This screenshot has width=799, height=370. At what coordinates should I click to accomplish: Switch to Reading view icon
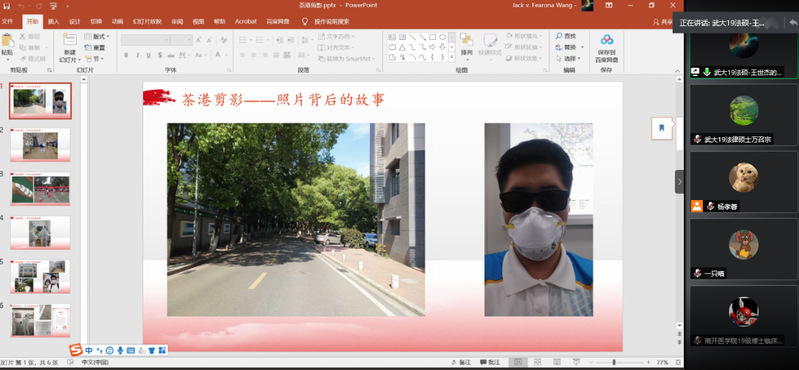click(556, 362)
